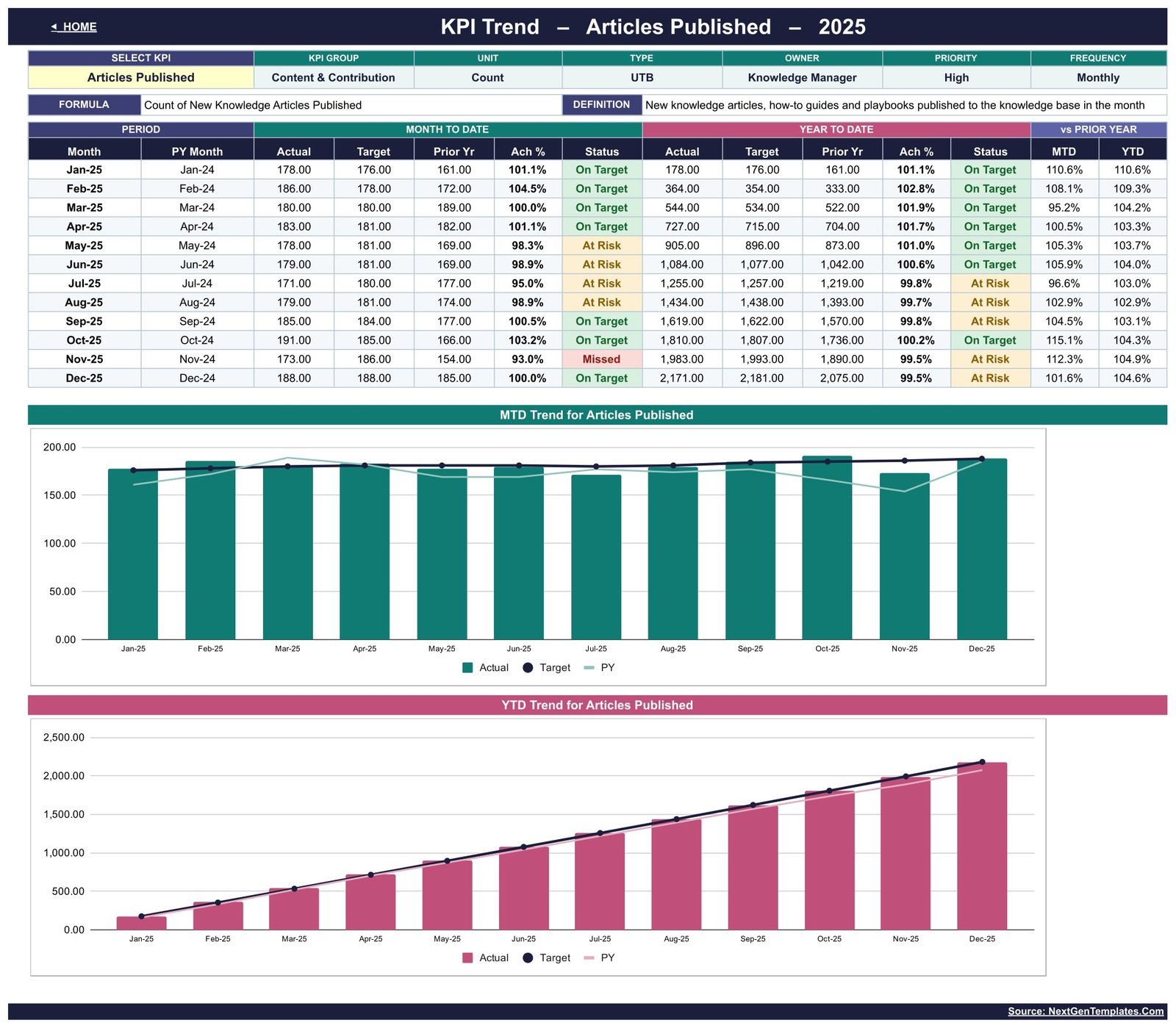Image resolution: width=1176 pixels, height=1028 pixels.
Task: Click the MTD At Risk status for May-25
Action: [x=602, y=245]
